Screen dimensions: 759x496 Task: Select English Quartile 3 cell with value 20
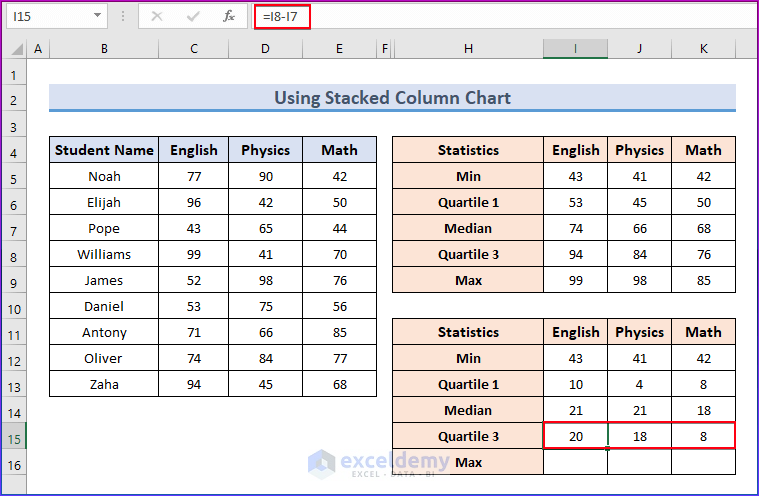(575, 436)
